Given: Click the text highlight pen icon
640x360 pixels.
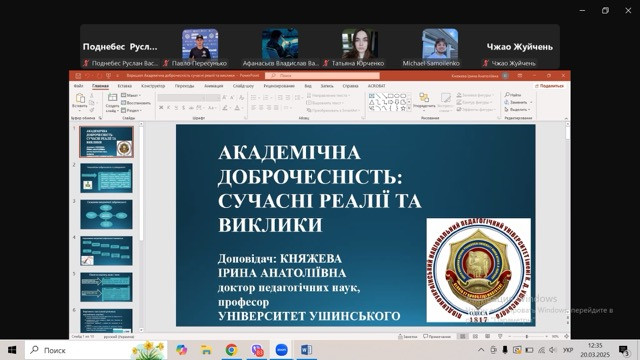Looking at the screenshot, I should pos(225,108).
